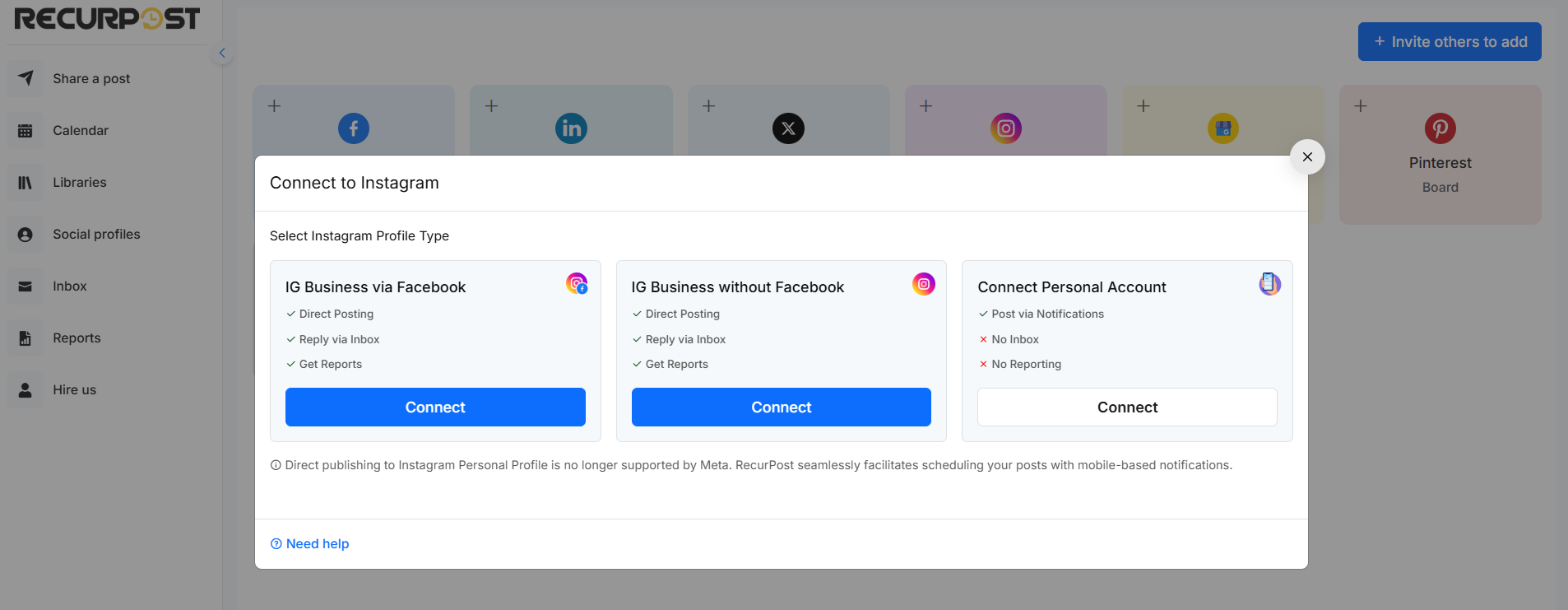Viewport: 1568px width, 610px height.
Task: Click the Pinterest logo icon
Action: (x=1440, y=128)
